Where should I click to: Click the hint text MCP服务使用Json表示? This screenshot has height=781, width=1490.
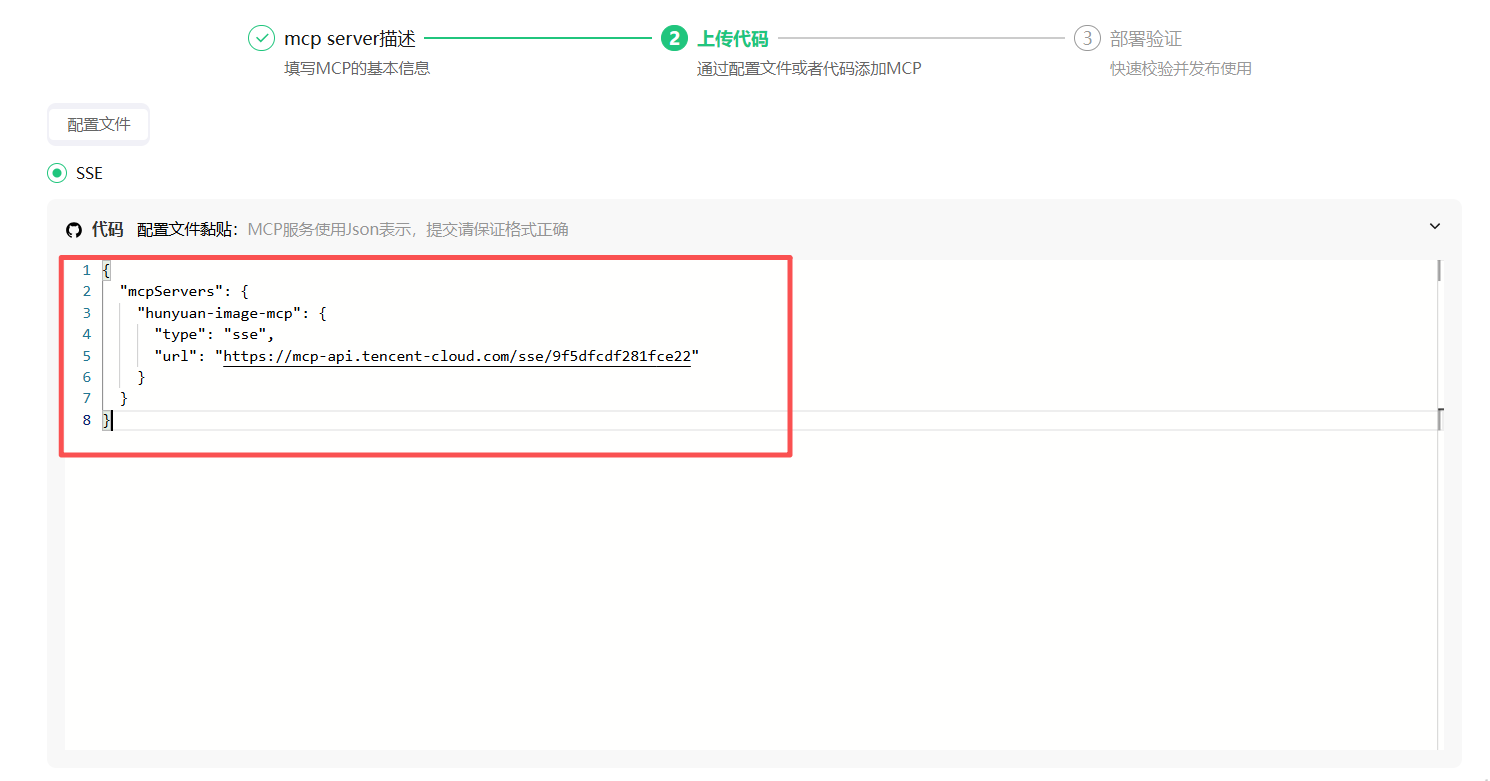click(332, 230)
